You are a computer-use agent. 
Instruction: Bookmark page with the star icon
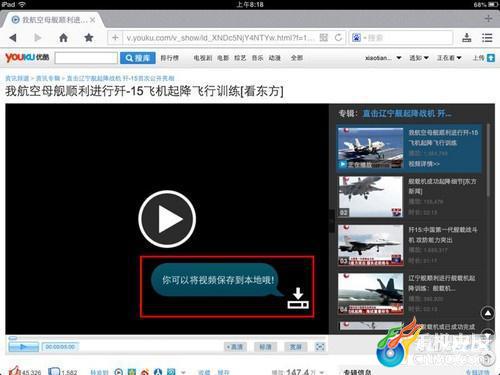89,38
